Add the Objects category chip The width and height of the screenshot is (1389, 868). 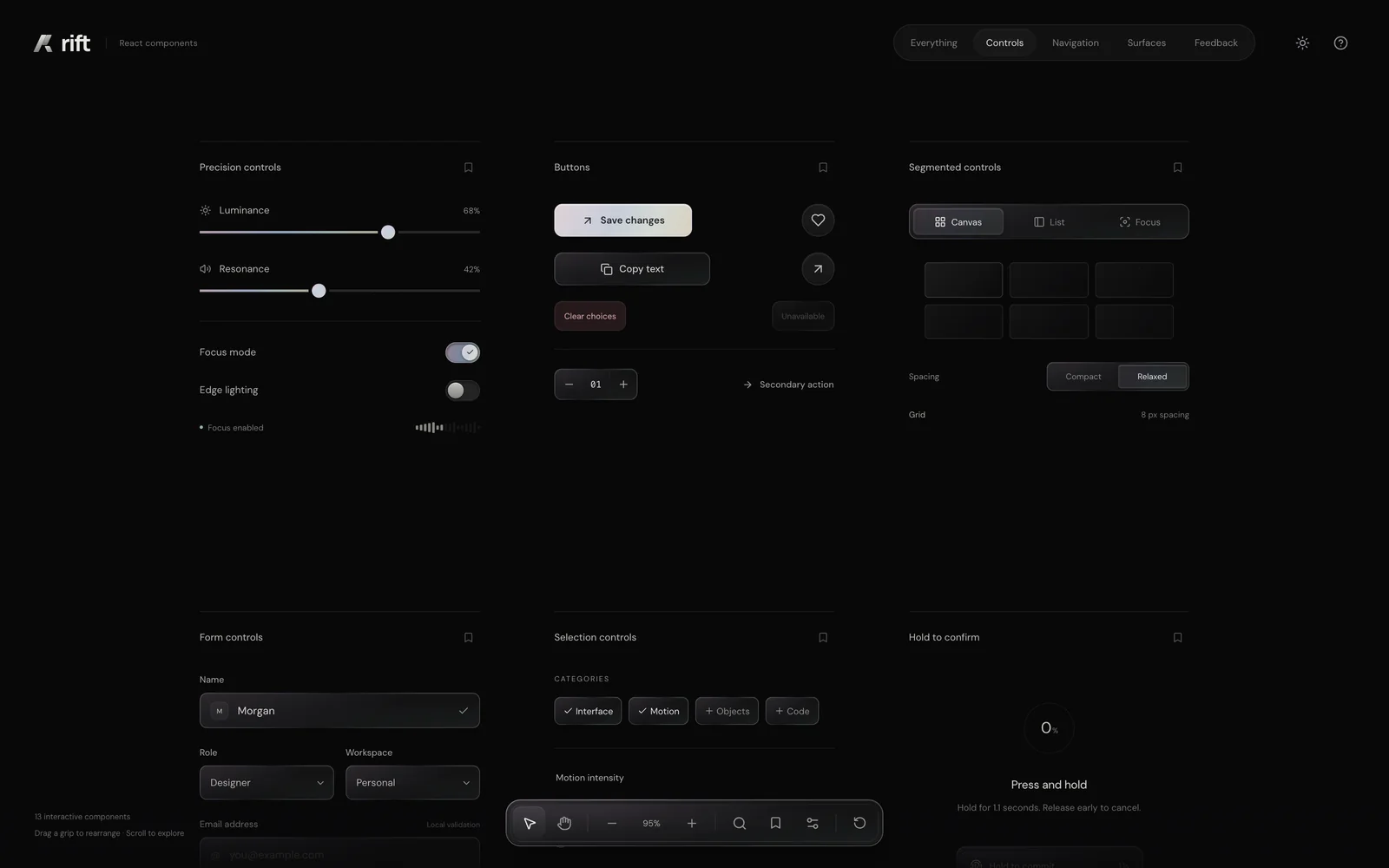727,711
